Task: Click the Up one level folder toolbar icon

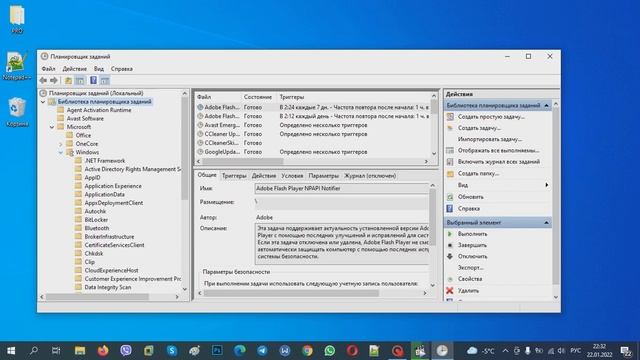Action: [x=68, y=80]
